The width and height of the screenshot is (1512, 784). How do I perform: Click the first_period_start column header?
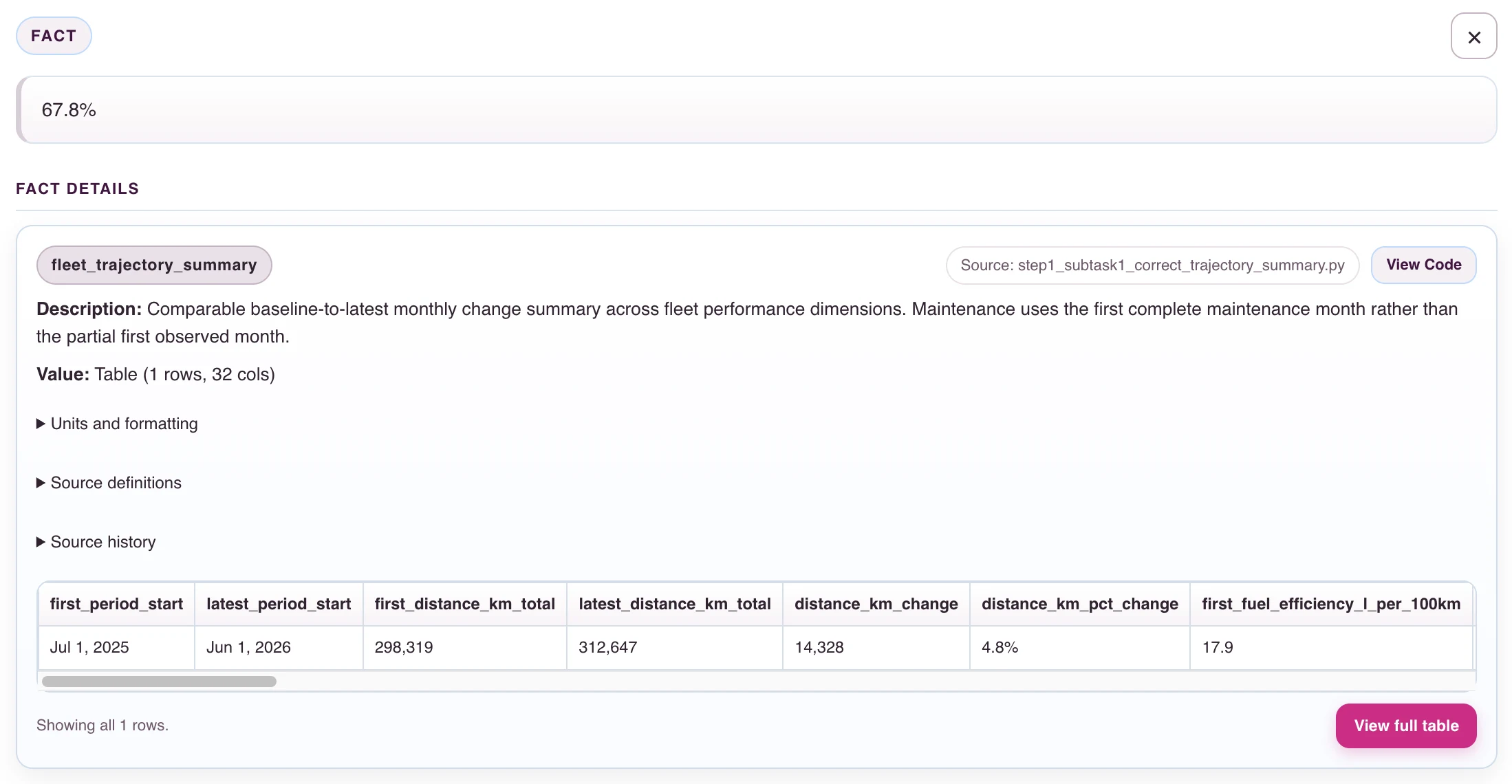pyautogui.click(x=116, y=604)
